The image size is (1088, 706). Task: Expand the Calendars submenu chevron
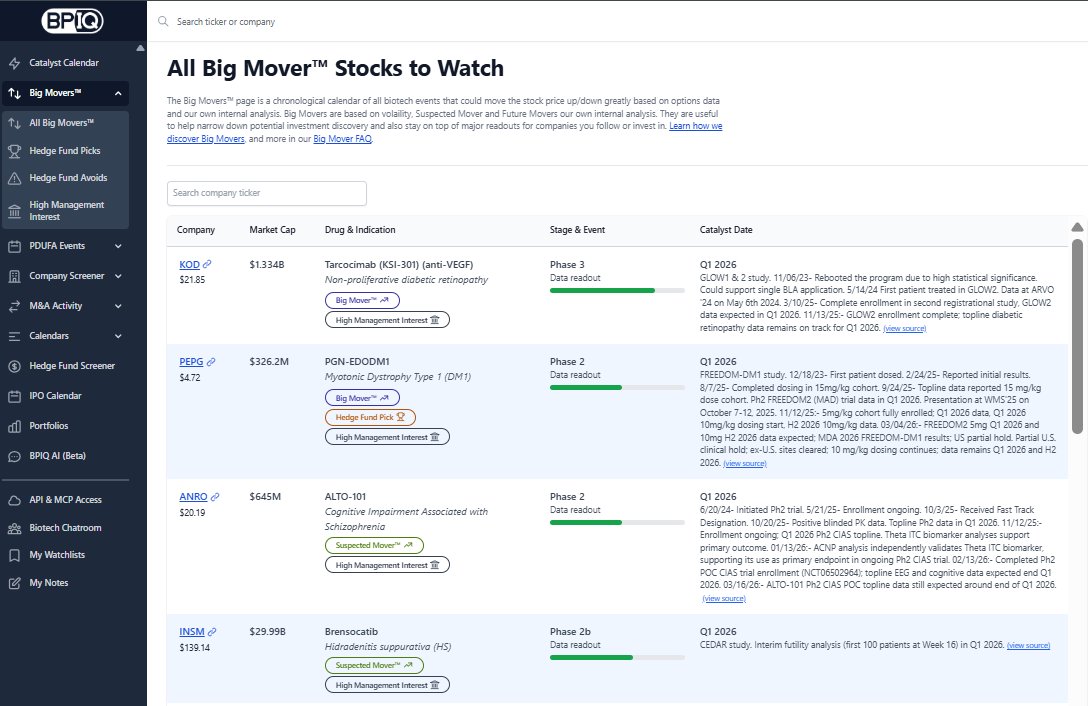[118, 335]
